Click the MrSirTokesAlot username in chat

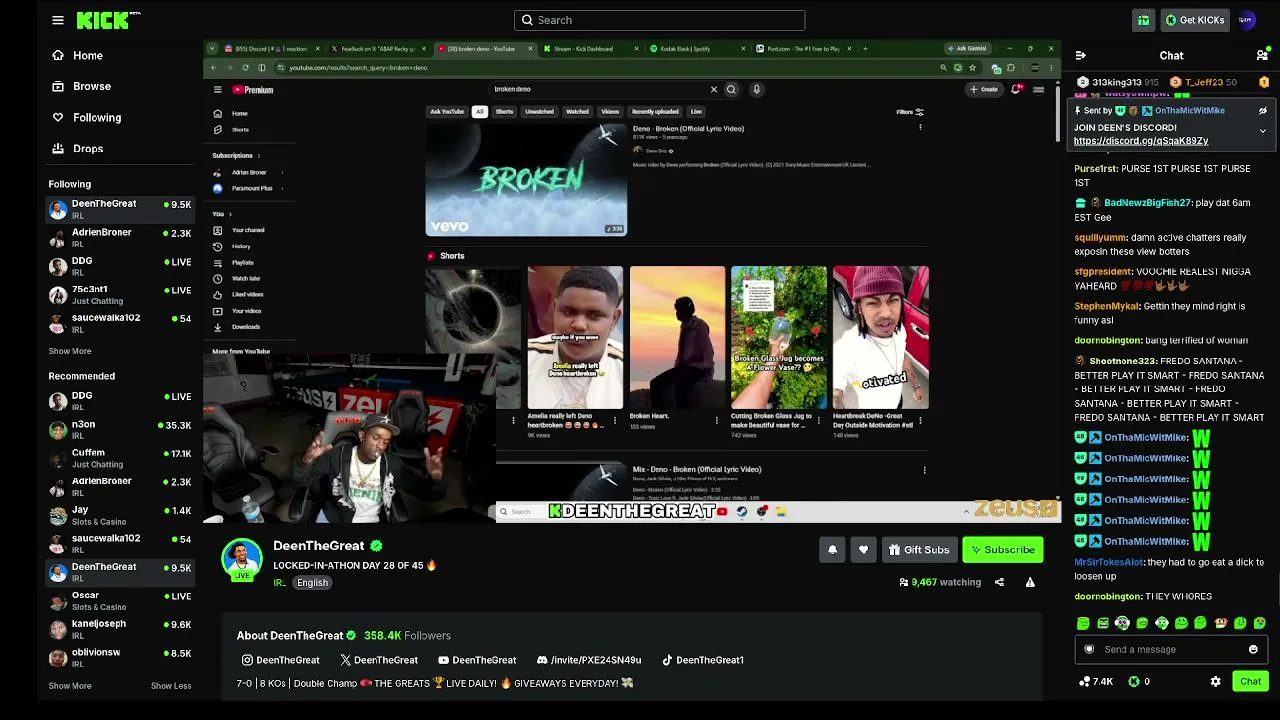tap(1109, 563)
